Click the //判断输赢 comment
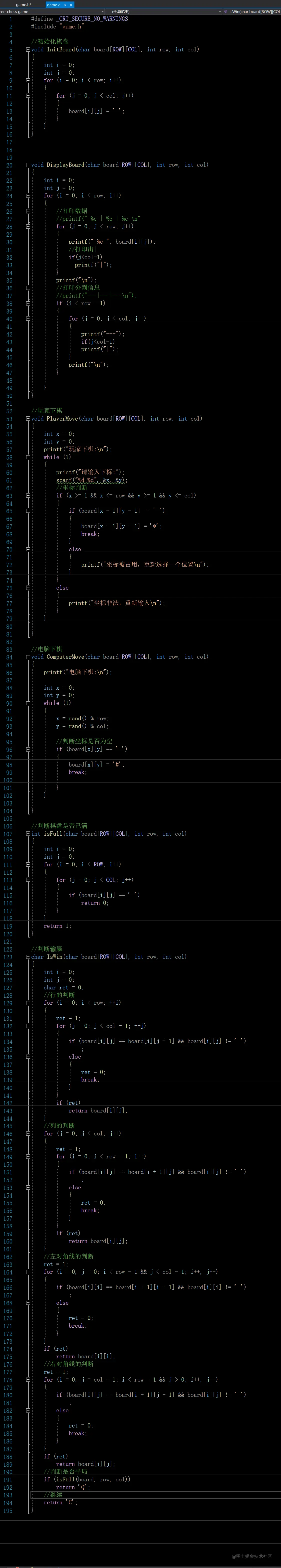 (47, 949)
